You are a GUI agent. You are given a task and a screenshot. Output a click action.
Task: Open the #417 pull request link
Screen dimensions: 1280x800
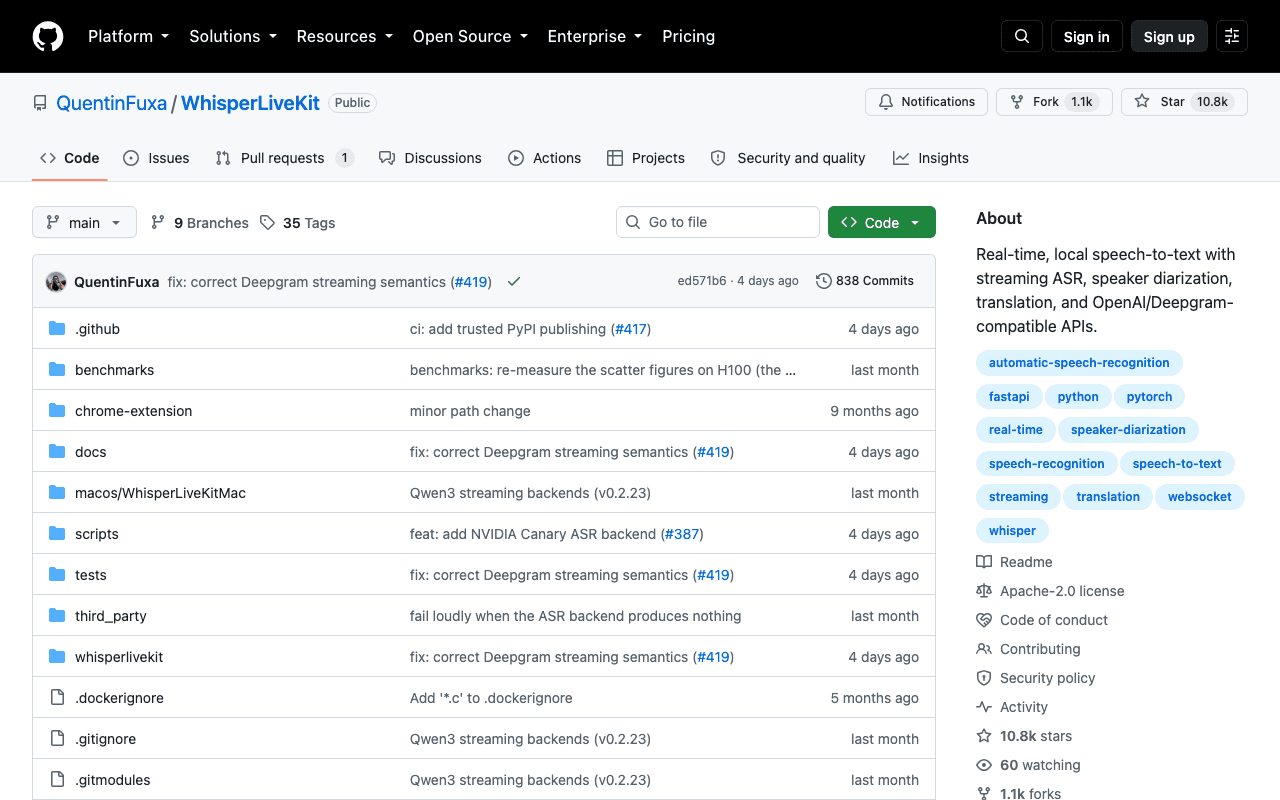(x=631, y=329)
